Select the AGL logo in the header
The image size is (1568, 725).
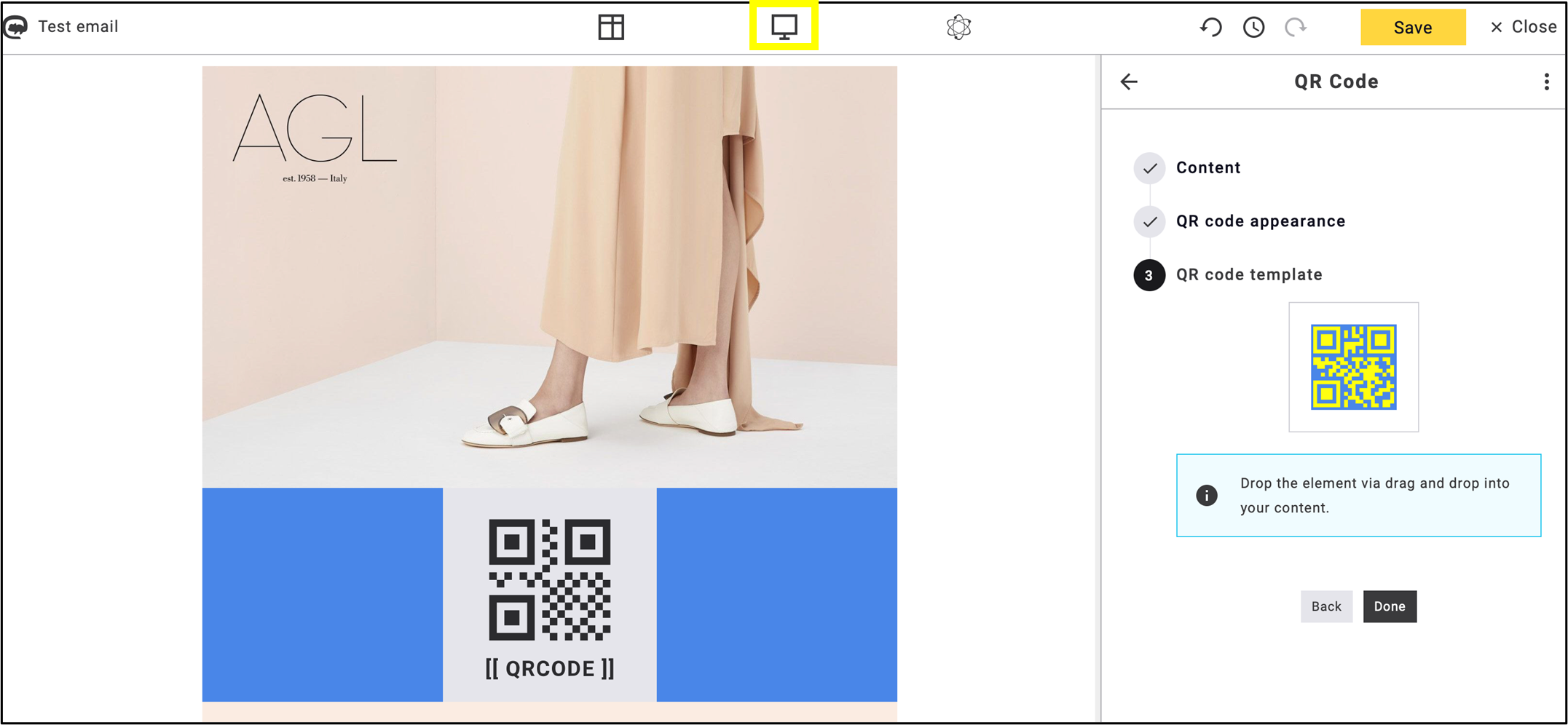pos(315,137)
